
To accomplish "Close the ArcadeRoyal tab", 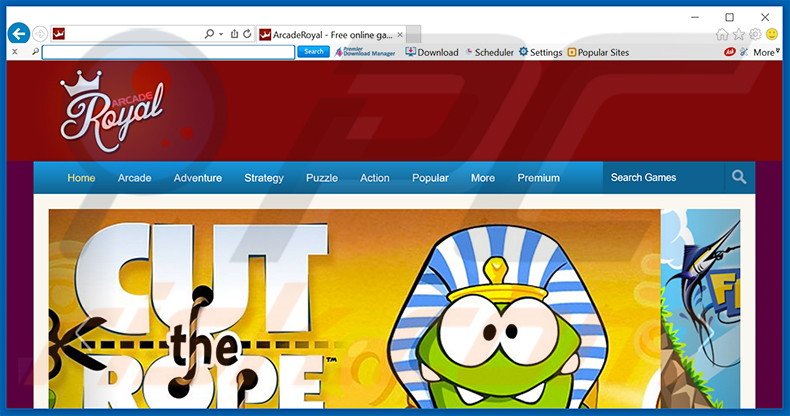I will point(400,35).
